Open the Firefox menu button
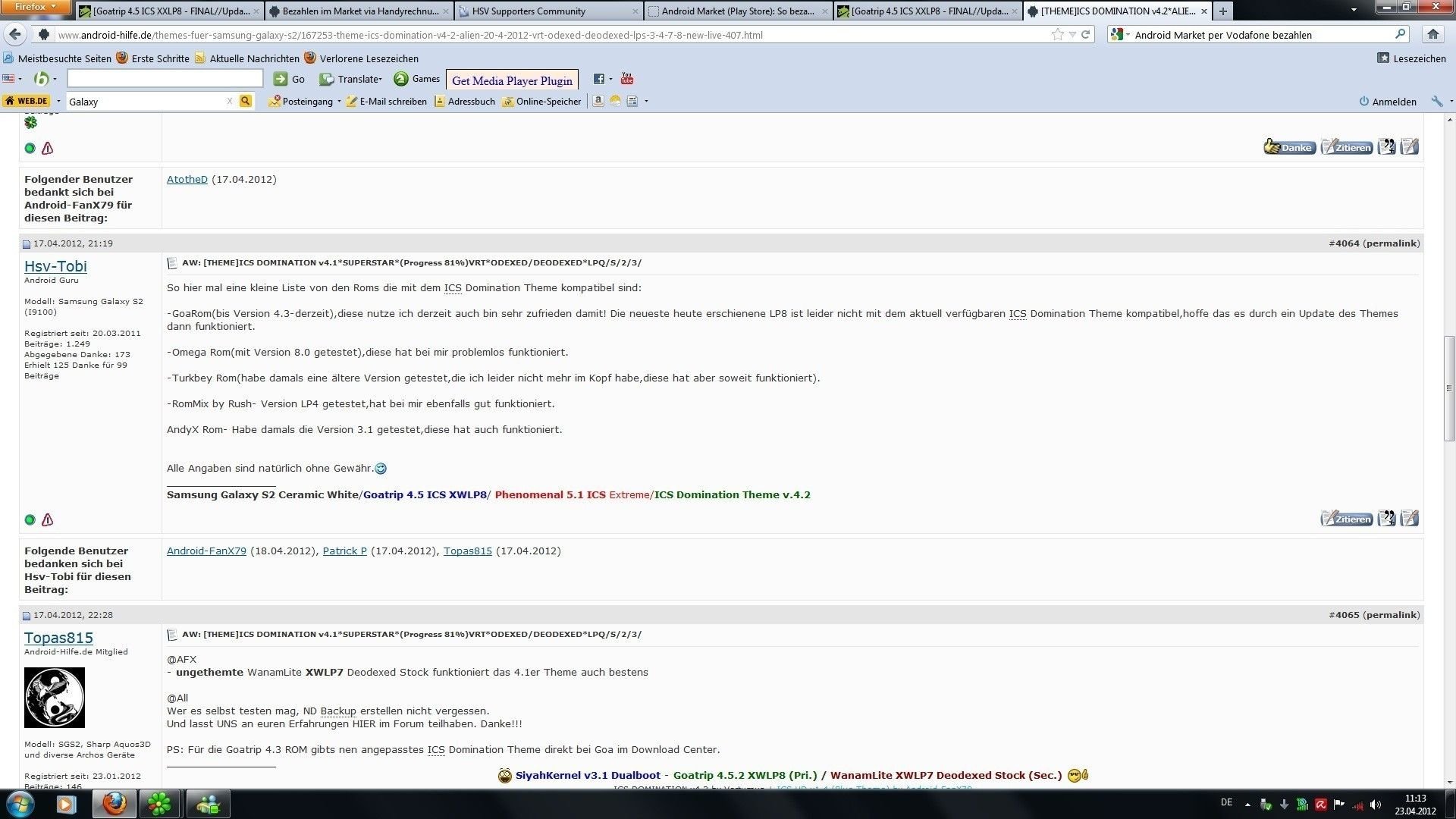The image size is (1456, 819). coord(36,7)
